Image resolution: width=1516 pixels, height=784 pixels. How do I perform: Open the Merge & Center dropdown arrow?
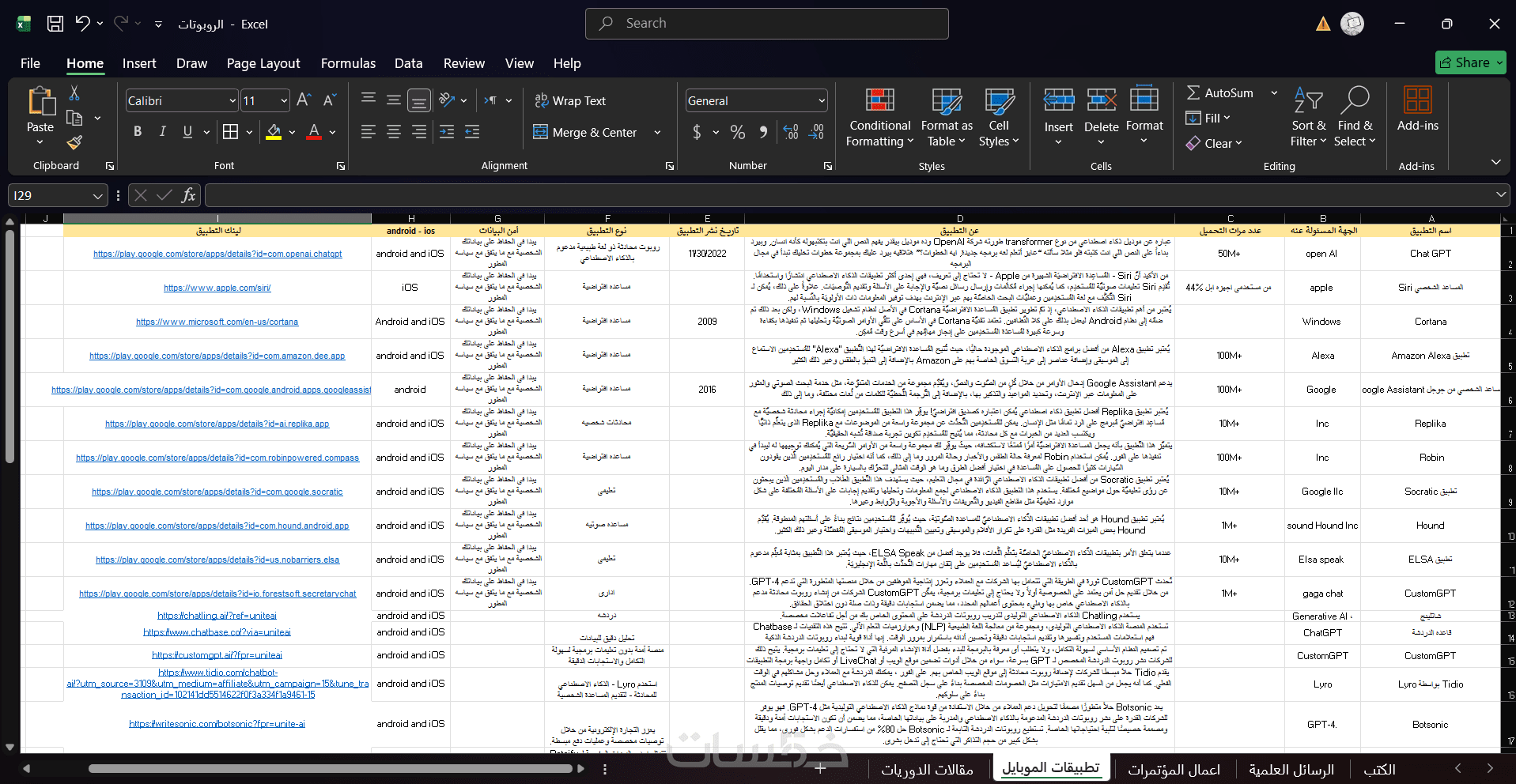tap(657, 133)
